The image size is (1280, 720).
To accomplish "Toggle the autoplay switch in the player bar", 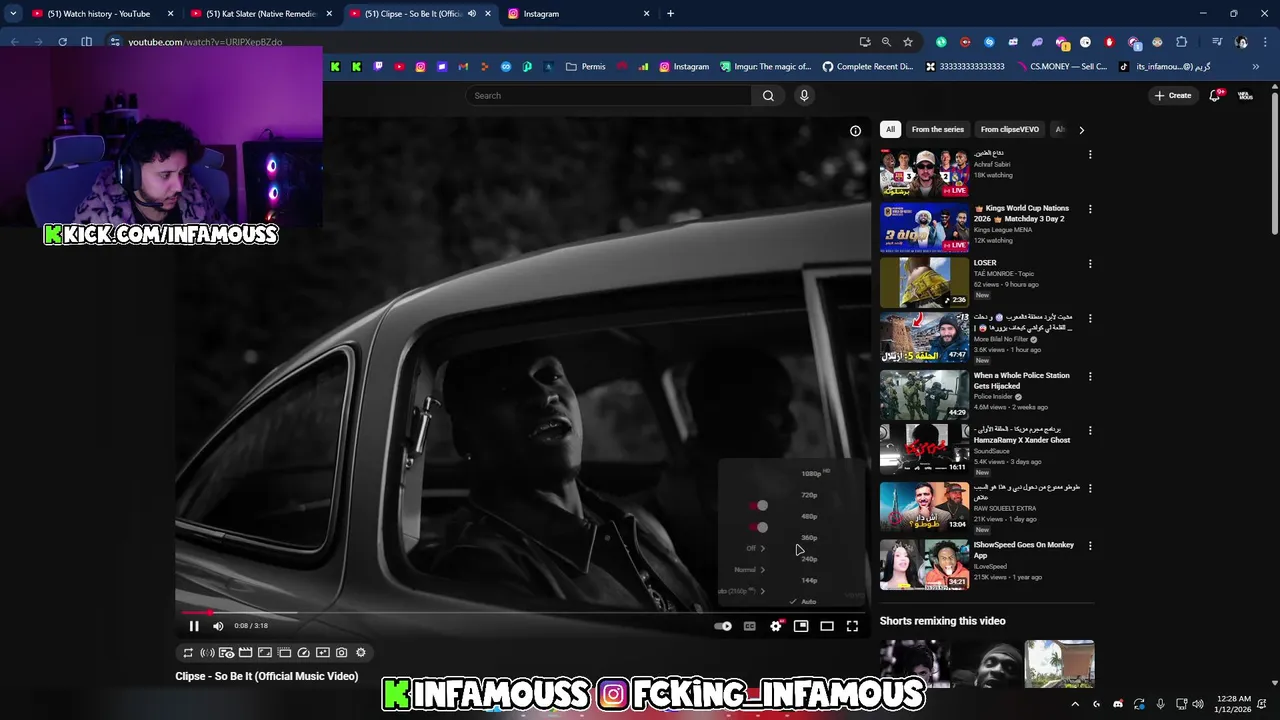I will [x=723, y=626].
